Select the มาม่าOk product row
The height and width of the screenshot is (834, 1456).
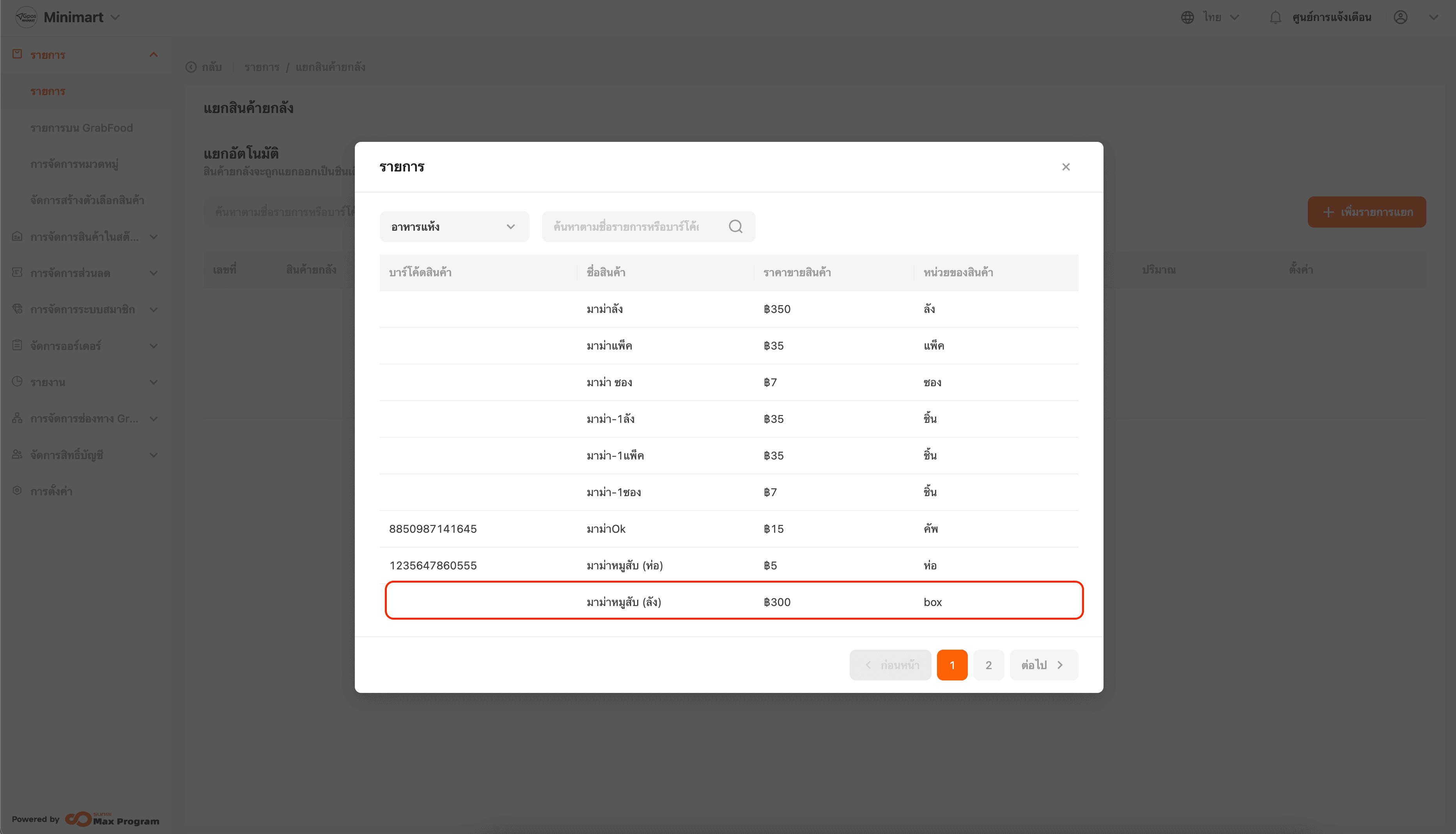pyautogui.click(x=728, y=529)
